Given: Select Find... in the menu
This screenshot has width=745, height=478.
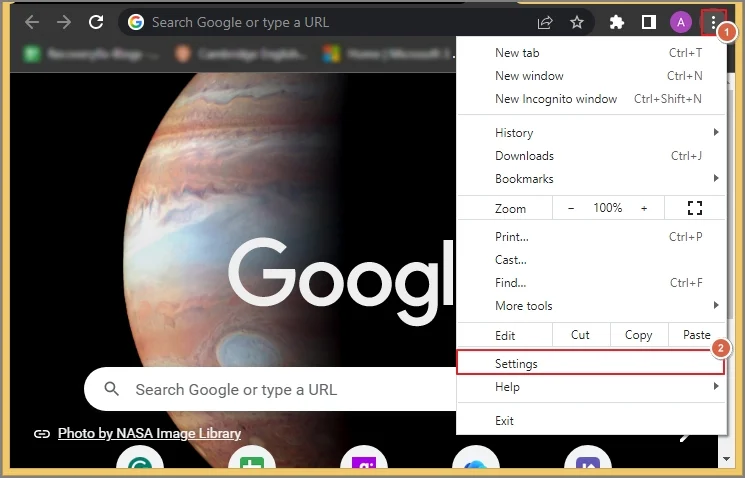Looking at the screenshot, I should tap(591, 283).
